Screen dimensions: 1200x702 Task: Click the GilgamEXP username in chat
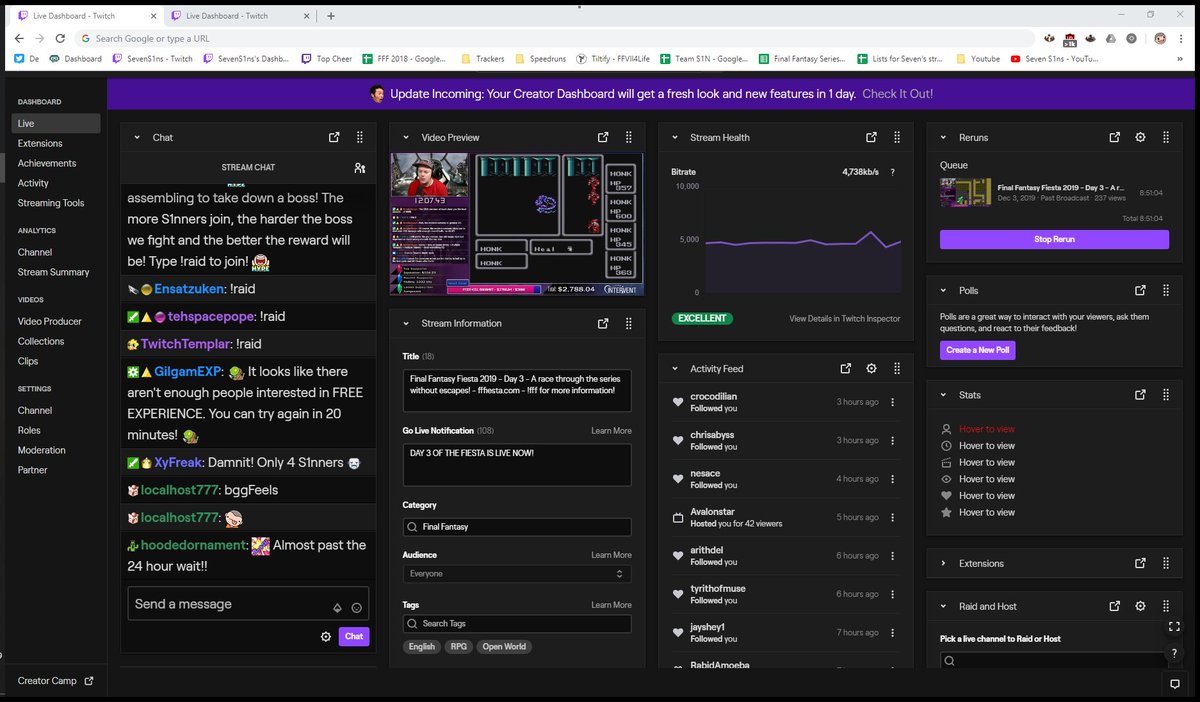click(x=188, y=371)
